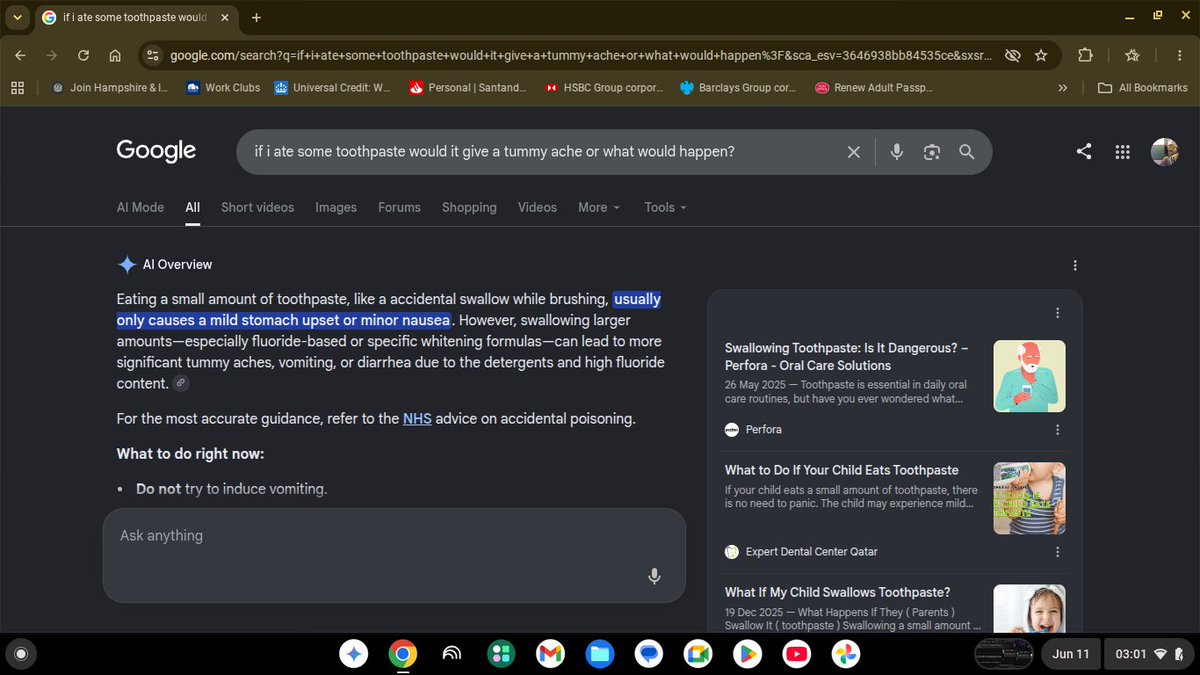Open YouTube from the shelf
This screenshot has height=675, width=1200.
coord(796,654)
